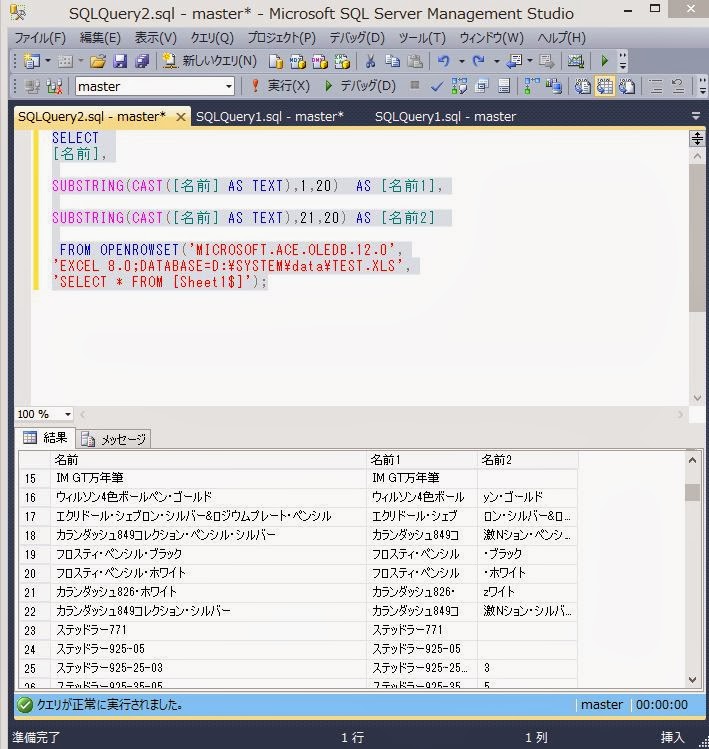Click the デバッグ(D) toolbar button
709x749 pixels.
[x=360, y=86]
